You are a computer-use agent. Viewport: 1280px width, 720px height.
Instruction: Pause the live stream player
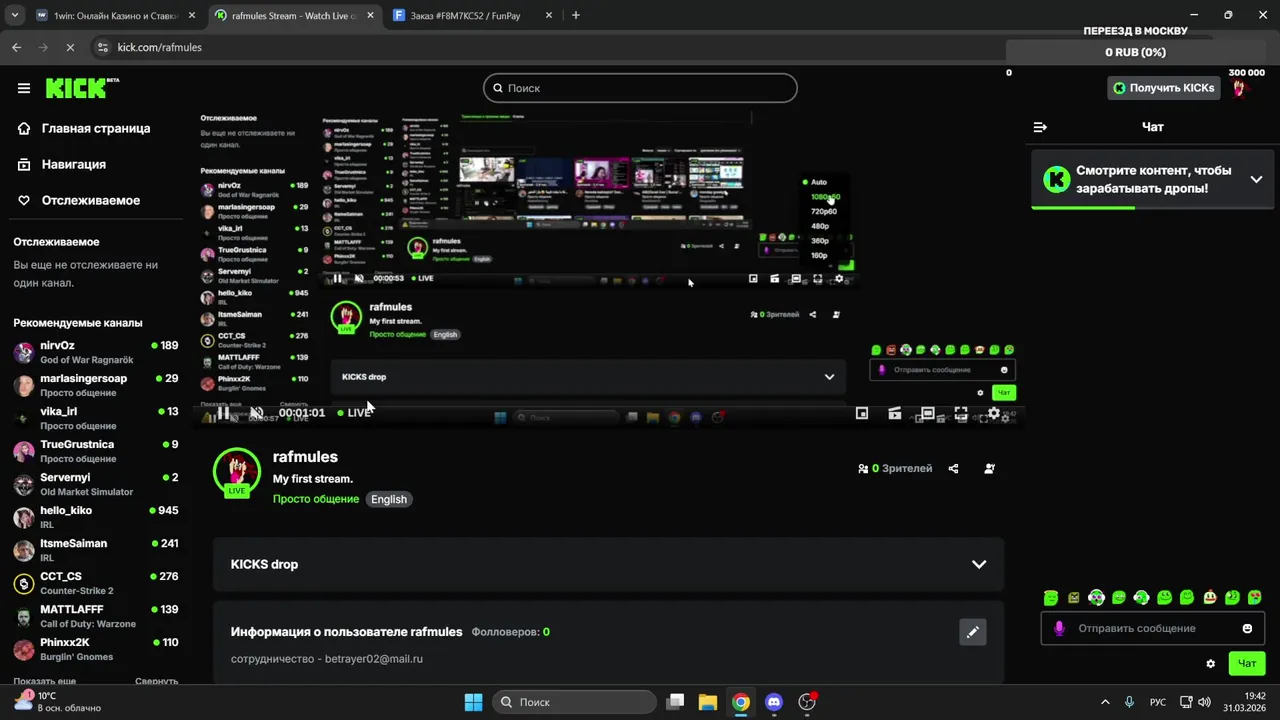[x=223, y=413]
